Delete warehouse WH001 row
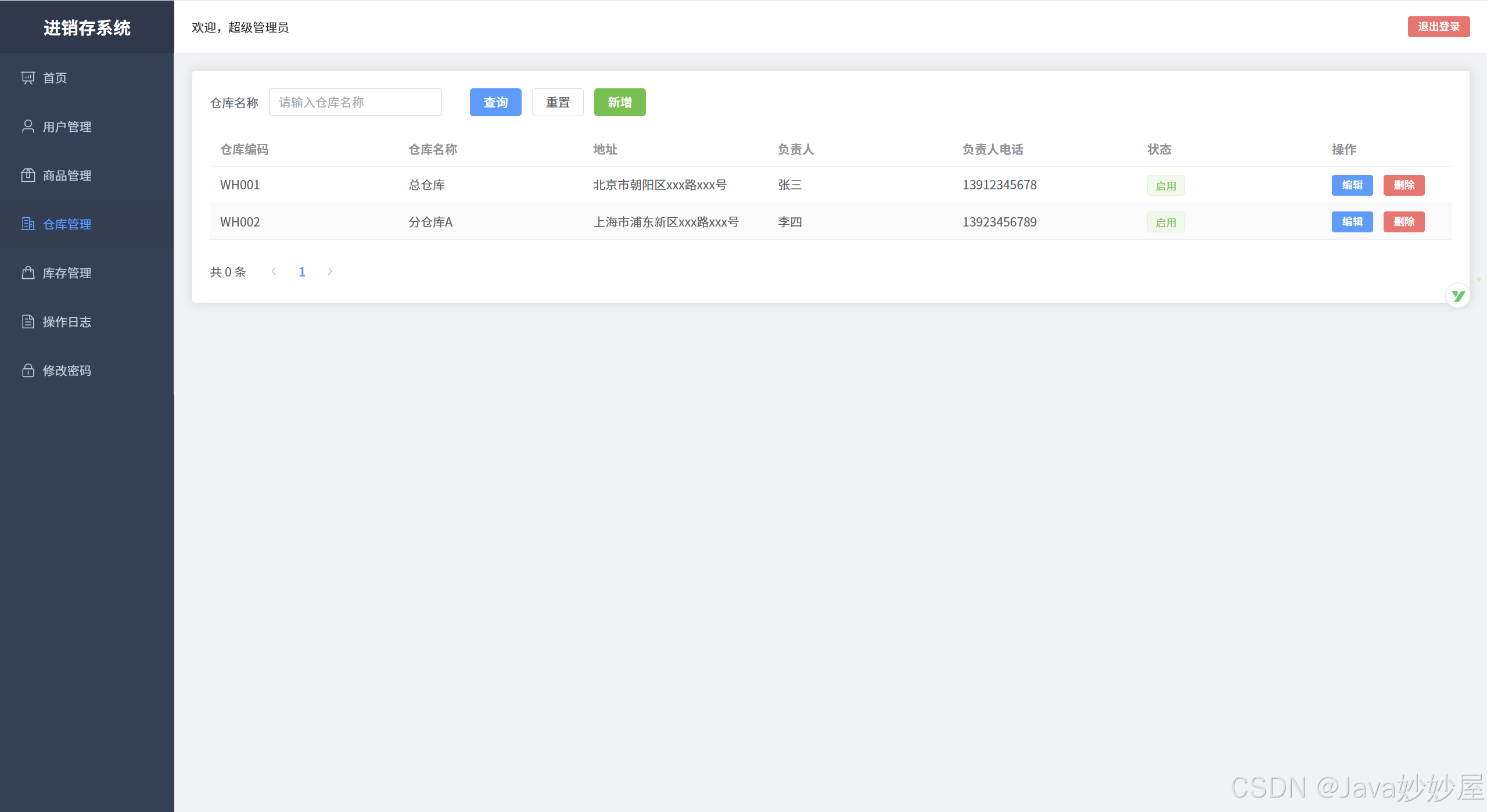This screenshot has height=812, width=1487. [1404, 185]
